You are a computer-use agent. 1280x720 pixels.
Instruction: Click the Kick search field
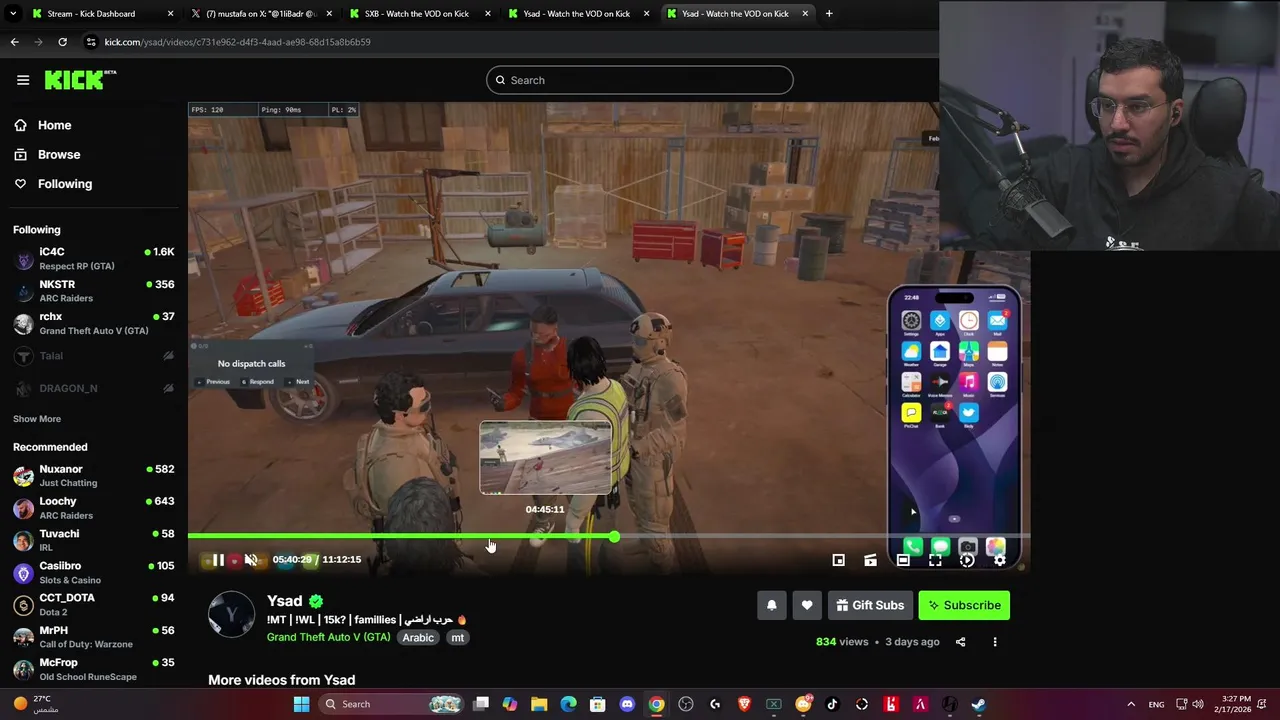coord(640,80)
